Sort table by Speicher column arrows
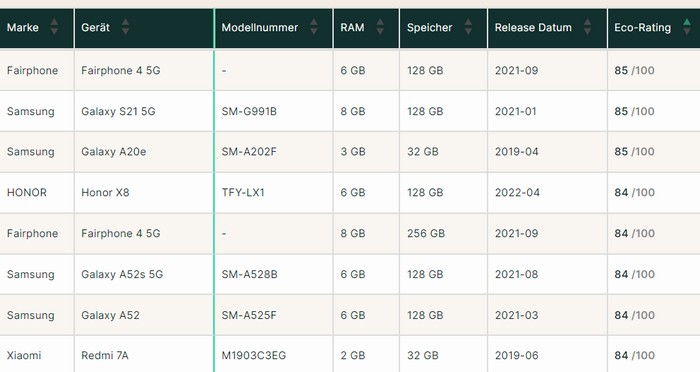 coord(468,27)
